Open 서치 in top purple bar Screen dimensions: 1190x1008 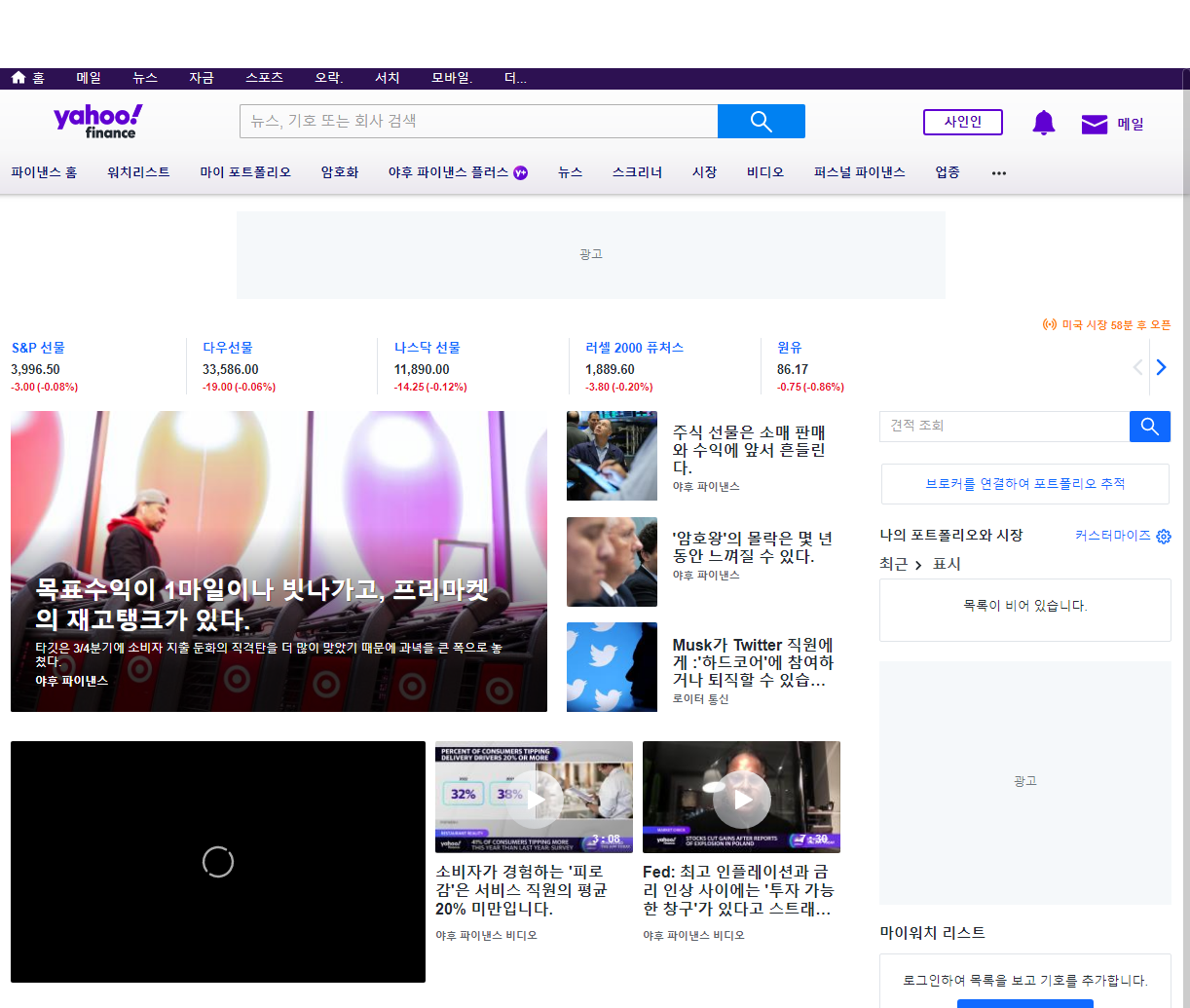(x=388, y=78)
